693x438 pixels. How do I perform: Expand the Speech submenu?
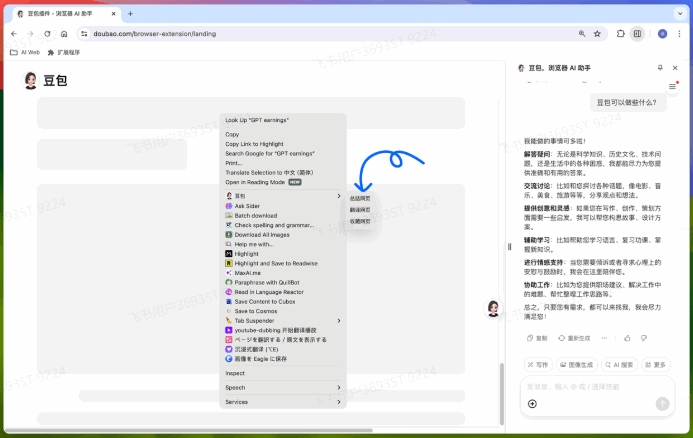click(x=283, y=388)
